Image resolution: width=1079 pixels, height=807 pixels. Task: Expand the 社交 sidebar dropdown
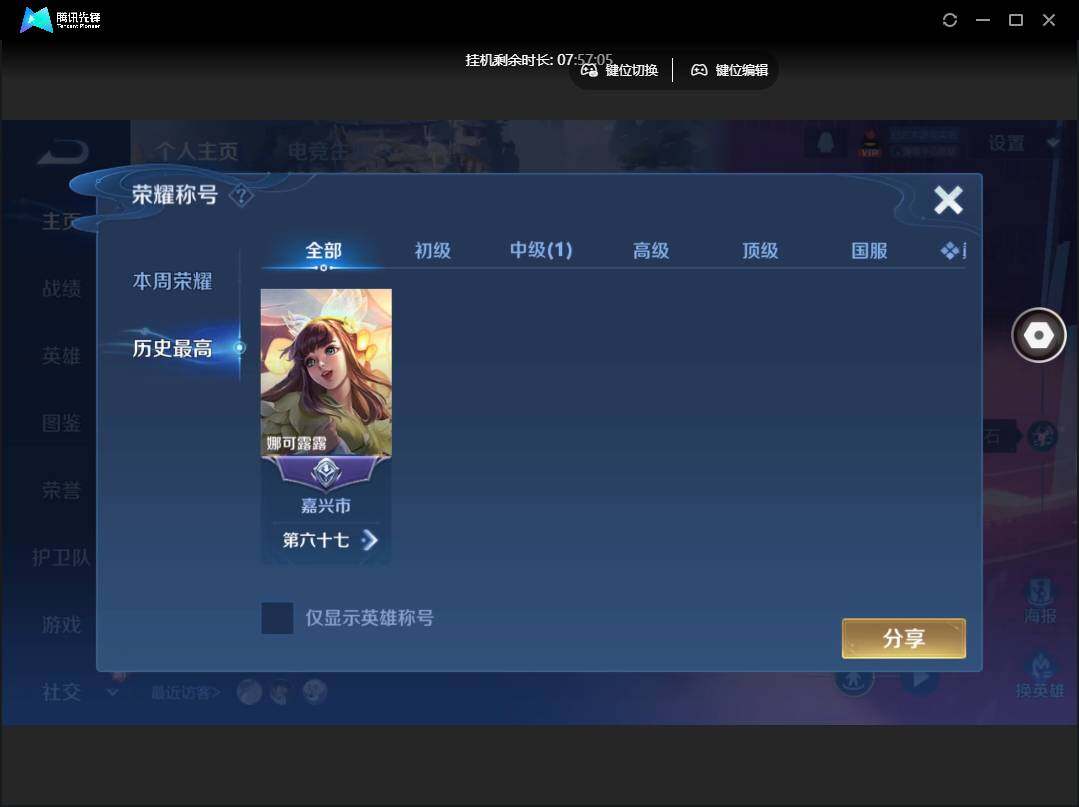pos(111,692)
